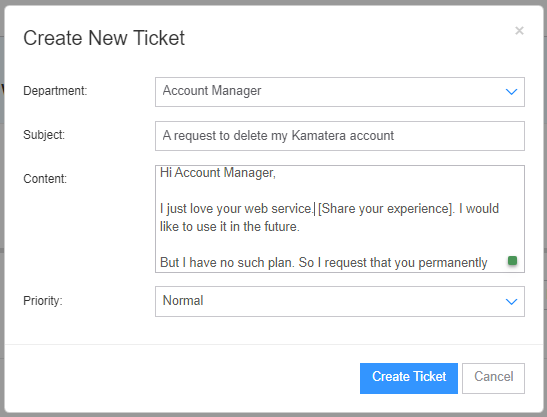
Task: Click the Create New Ticket heading
Action: point(104,38)
